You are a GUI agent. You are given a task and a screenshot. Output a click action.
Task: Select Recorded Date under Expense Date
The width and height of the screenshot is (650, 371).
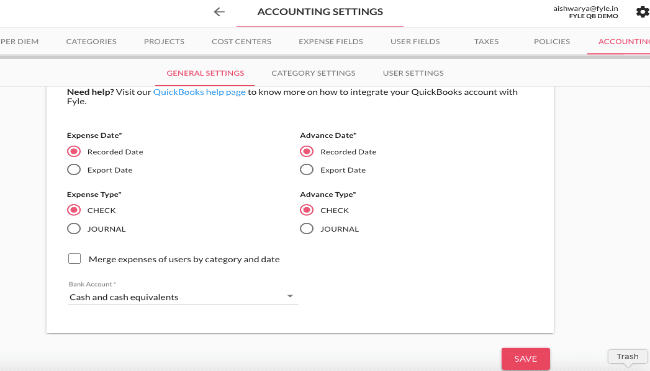click(x=74, y=152)
